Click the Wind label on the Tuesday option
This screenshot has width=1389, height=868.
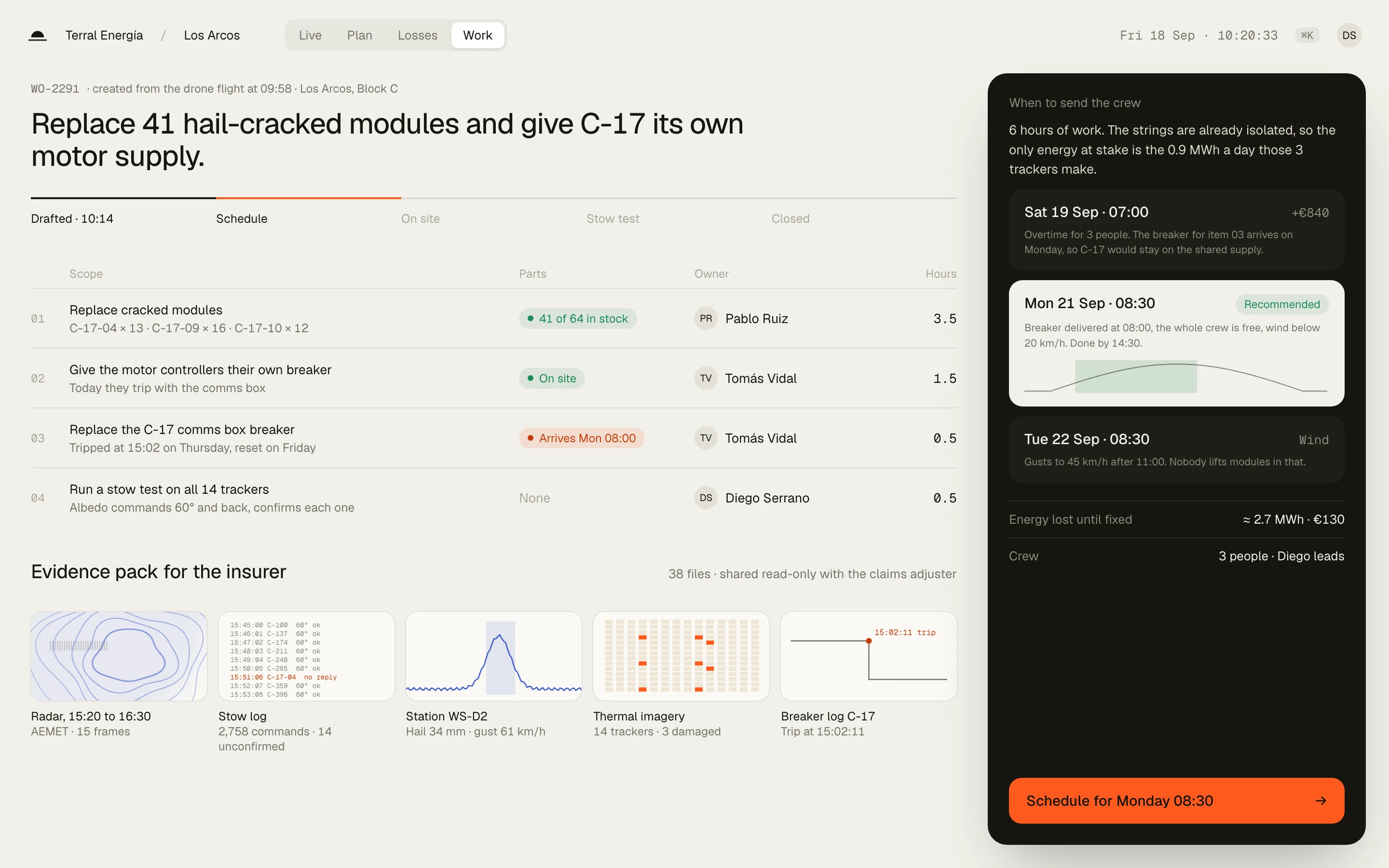click(1313, 440)
